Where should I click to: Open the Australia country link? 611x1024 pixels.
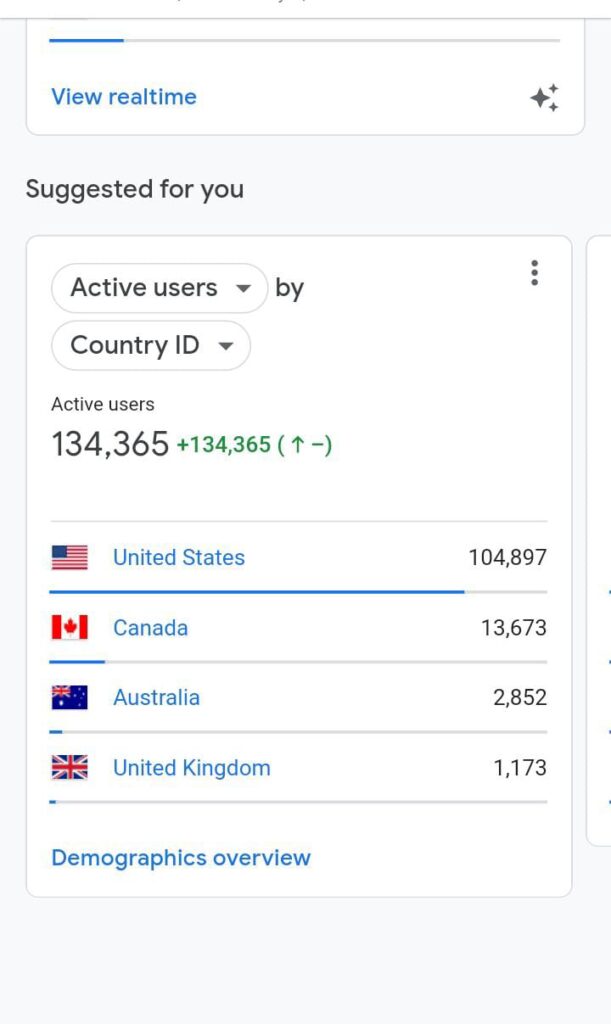coord(156,698)
